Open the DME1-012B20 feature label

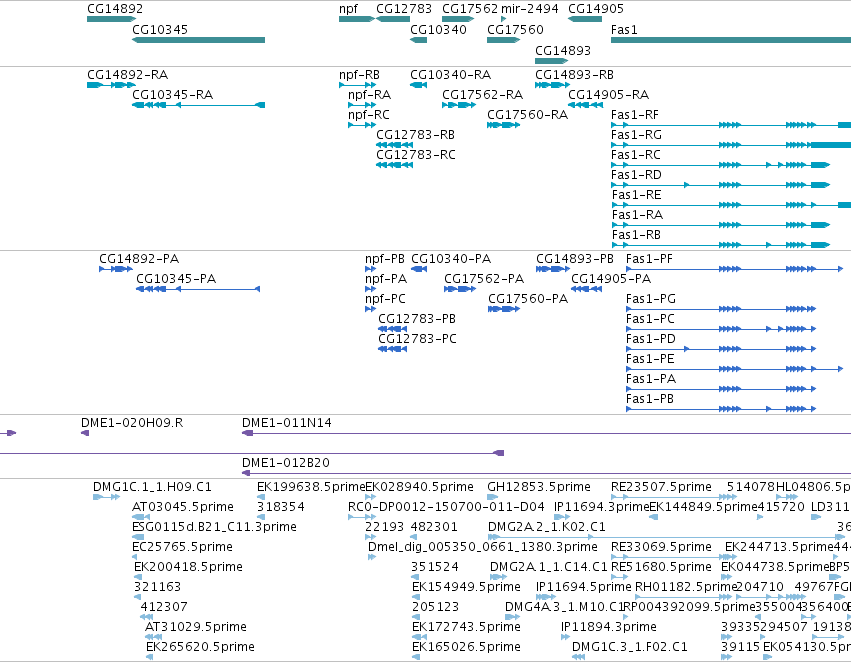tap(285, 463)
